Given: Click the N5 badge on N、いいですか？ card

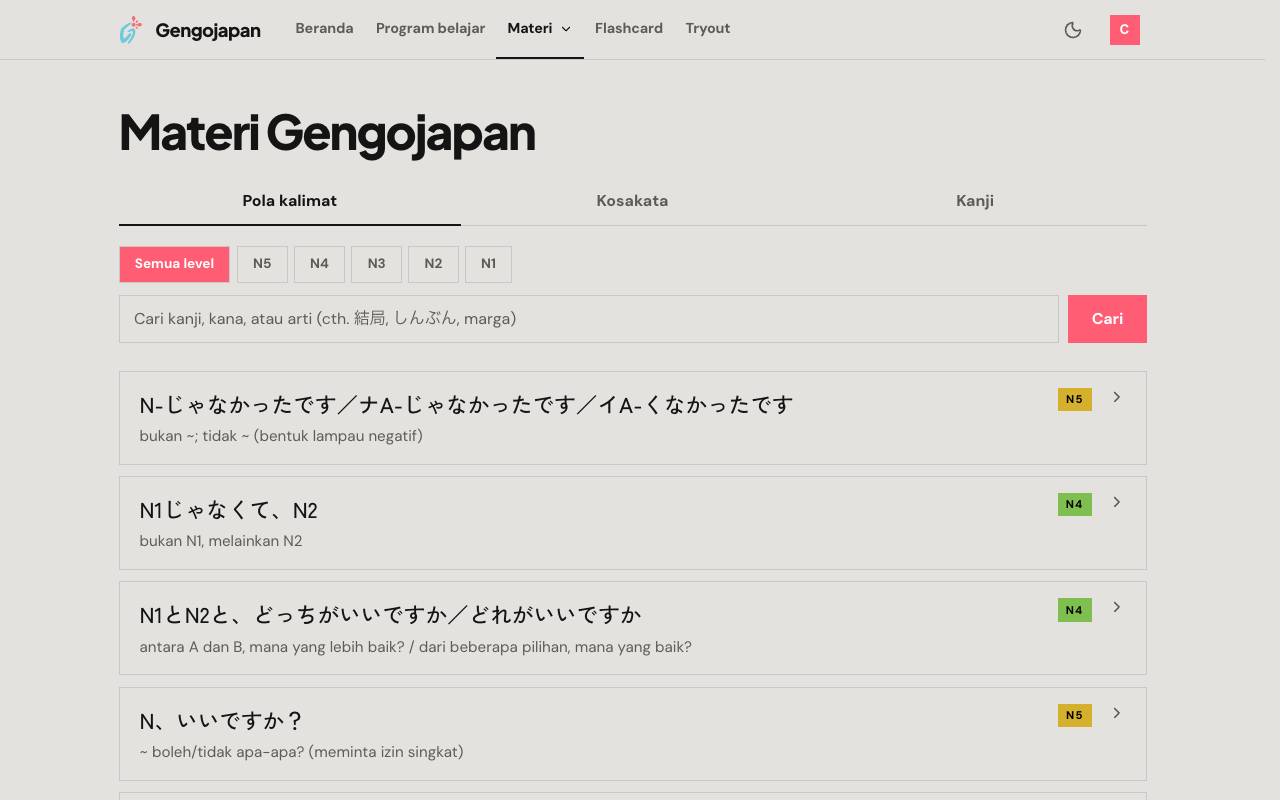Looking at the screenshot, I should pyautogui.click(x=1075, y=715).
